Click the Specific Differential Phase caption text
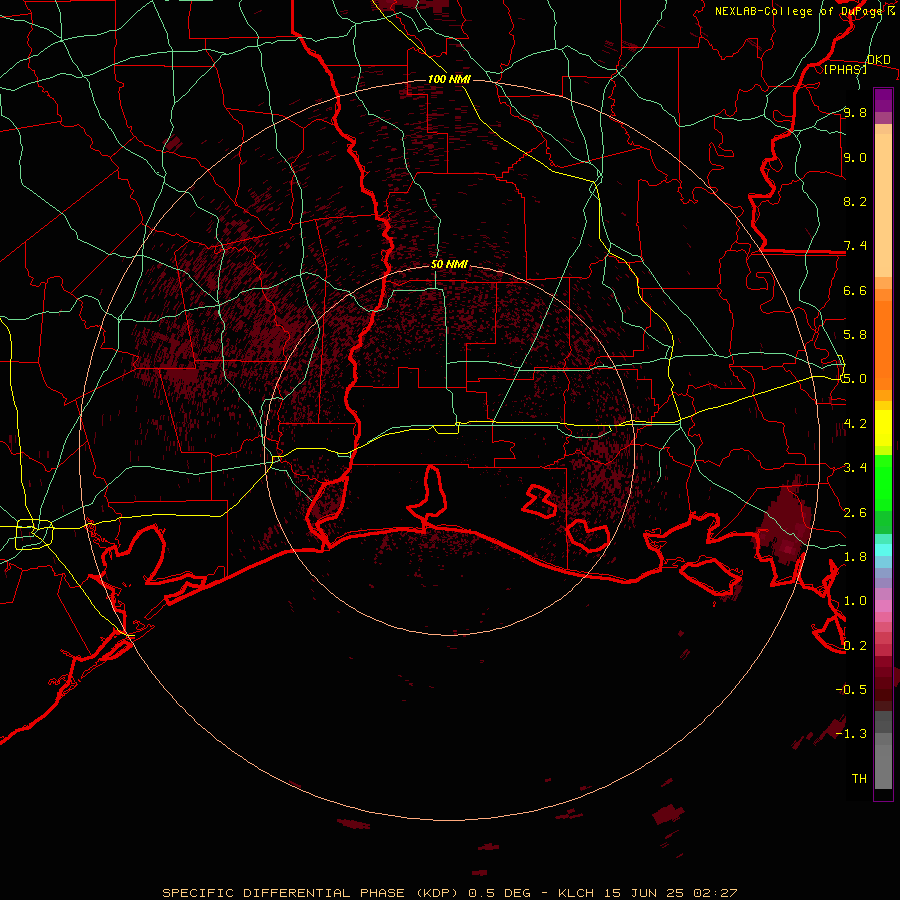This screenshot has width=900, height=900. 449,893
